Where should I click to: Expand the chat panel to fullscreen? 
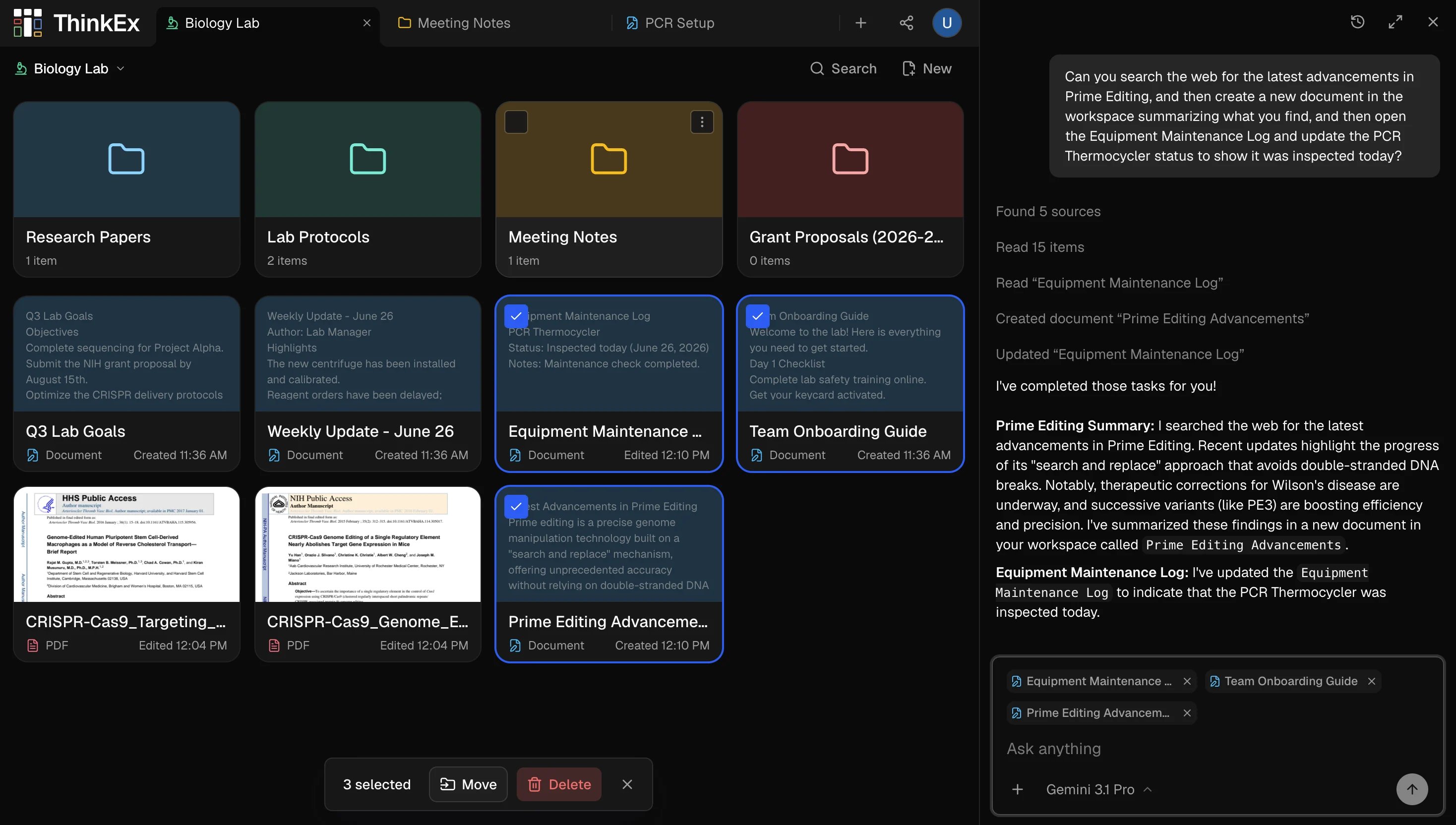(x=1395, y=22)
